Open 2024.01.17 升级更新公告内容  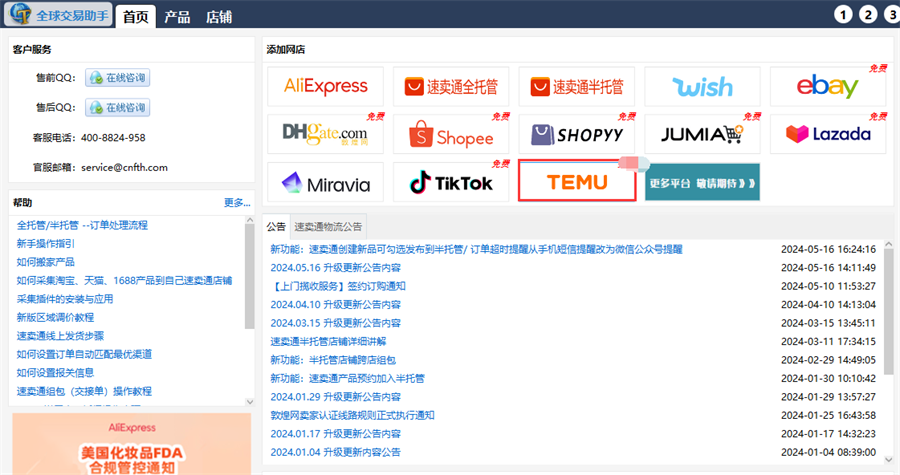tap(336, 434)
